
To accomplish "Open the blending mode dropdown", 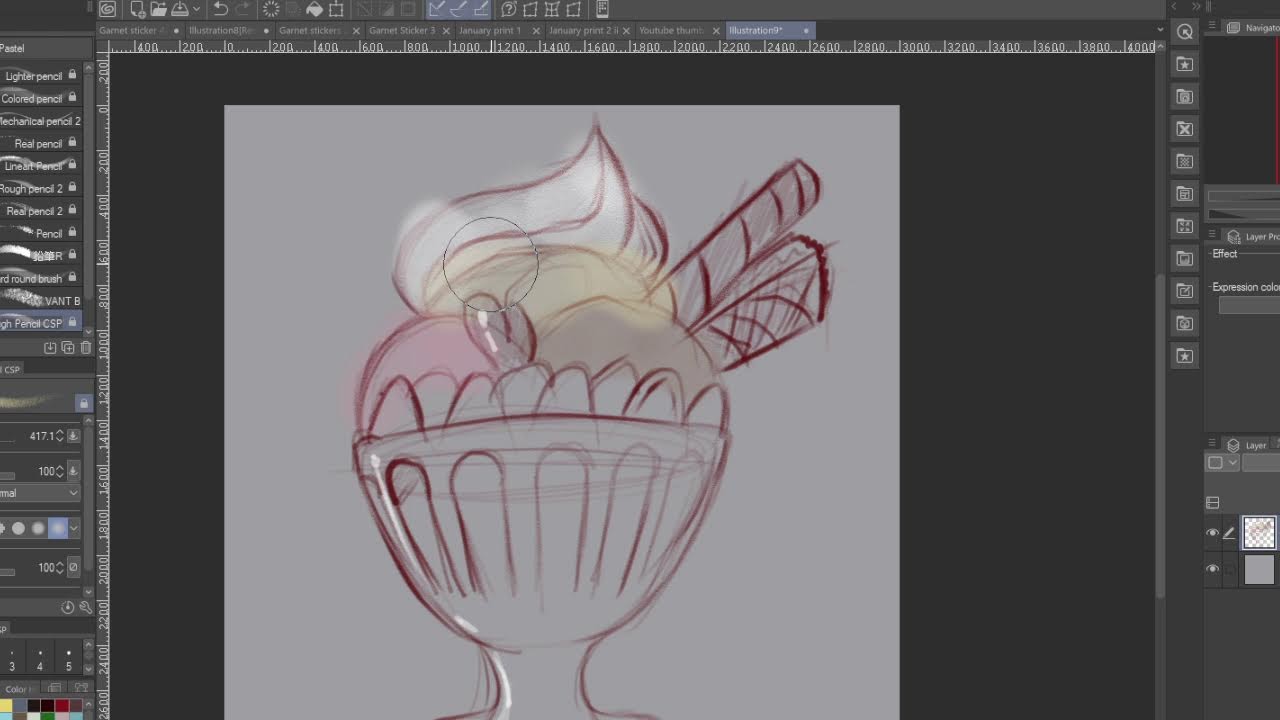I will pos(40,493).
